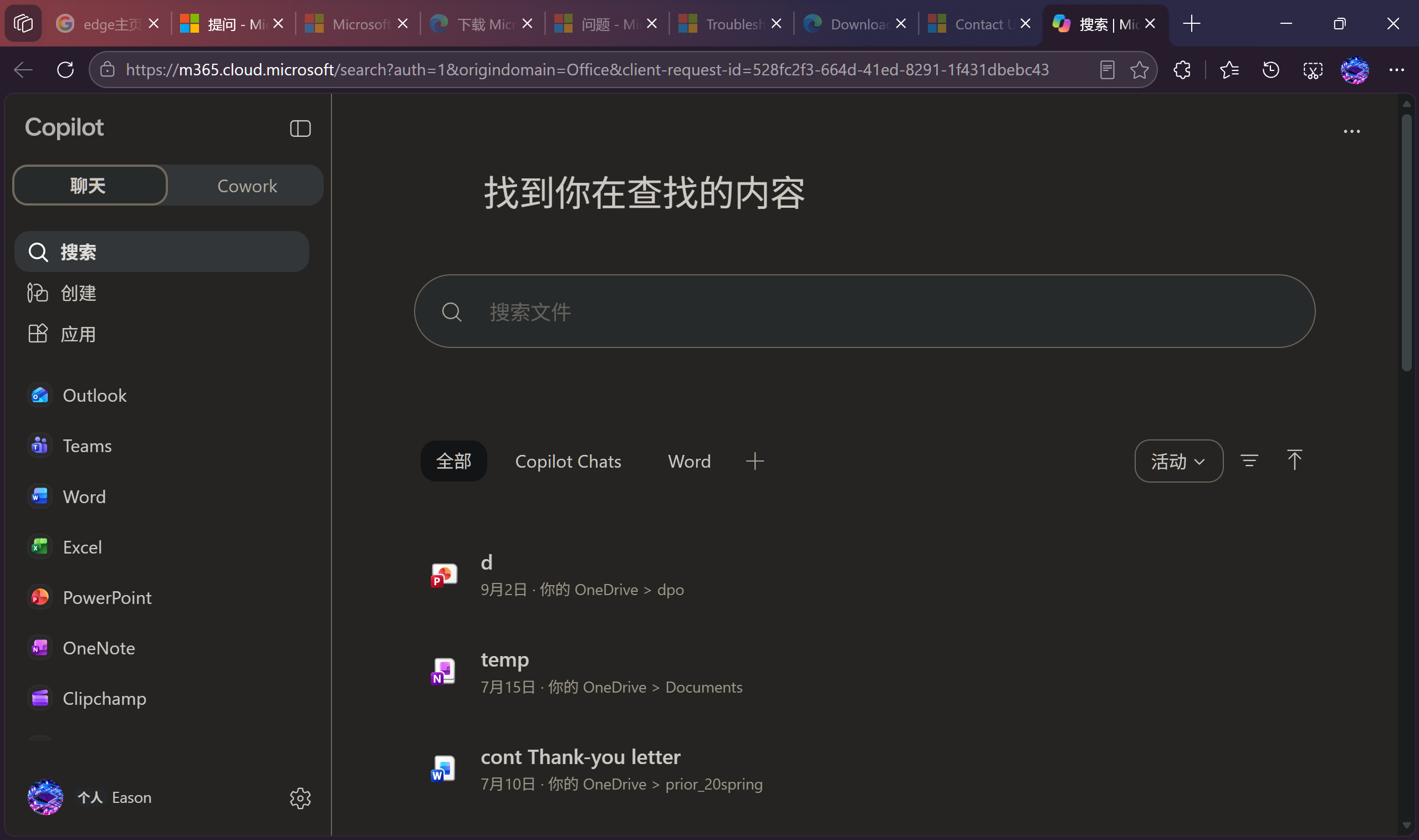Add a new filter tab with plus
1419x840 pixels.
(x=754, y=461)
